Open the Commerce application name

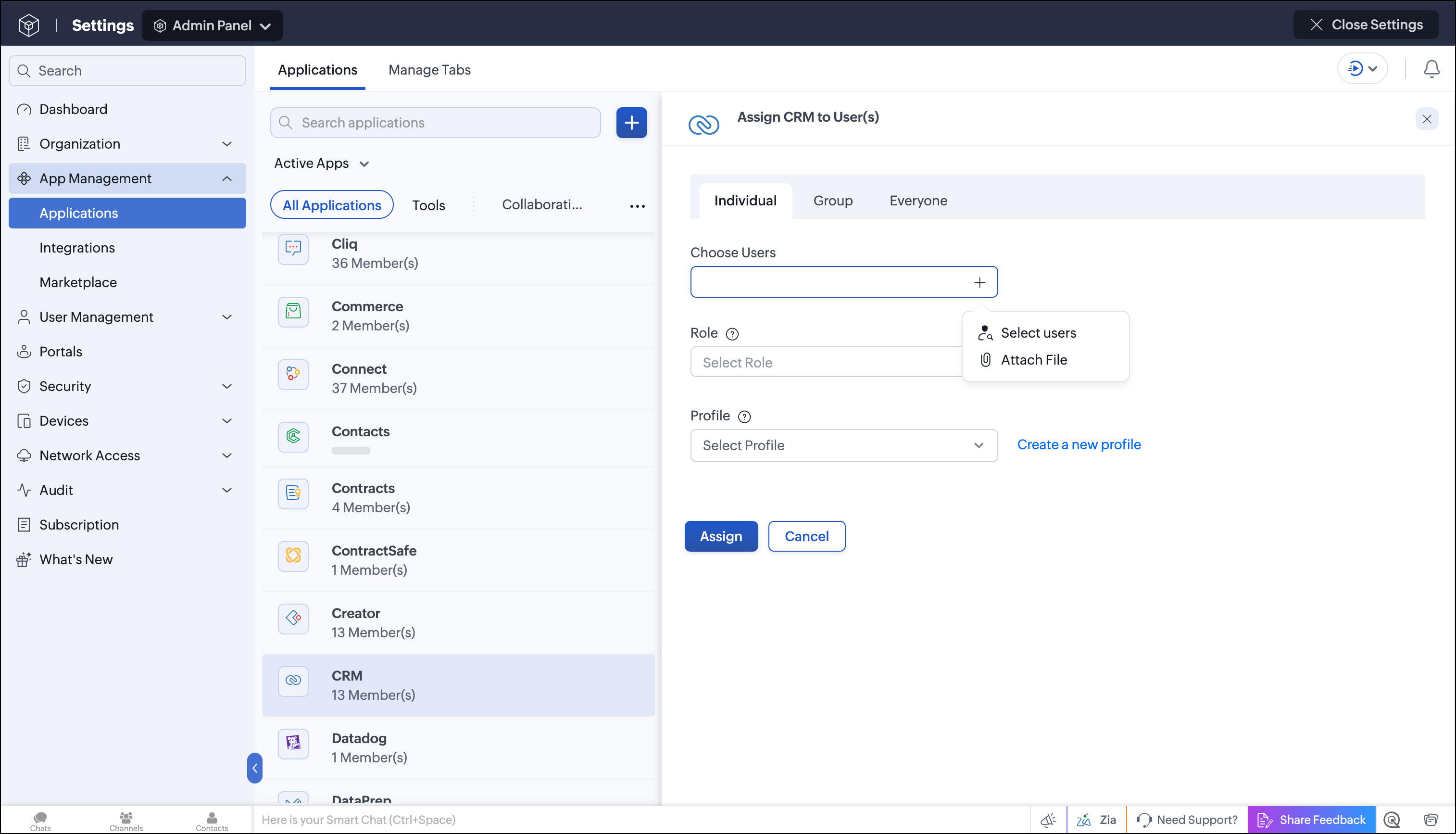tap(367, 306)
